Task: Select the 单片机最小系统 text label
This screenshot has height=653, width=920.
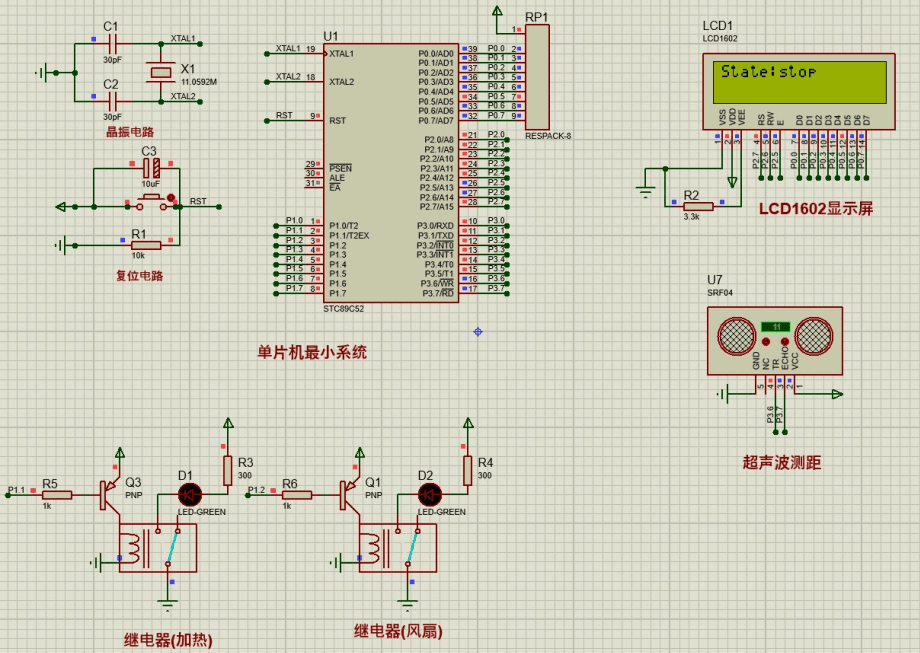Action: (x=312, y=352)
